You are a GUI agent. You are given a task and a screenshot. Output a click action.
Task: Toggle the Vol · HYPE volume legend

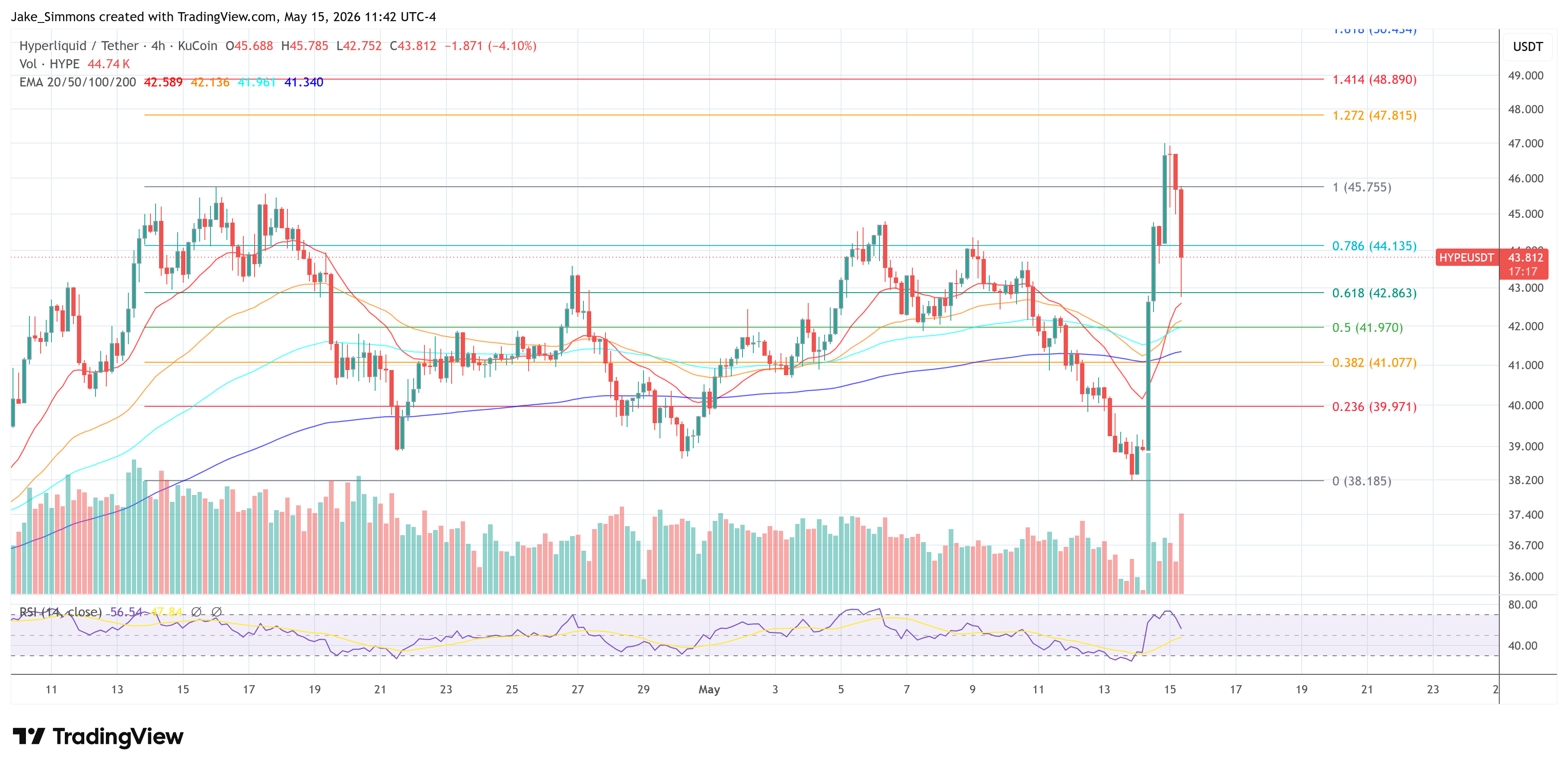(49, 64)
